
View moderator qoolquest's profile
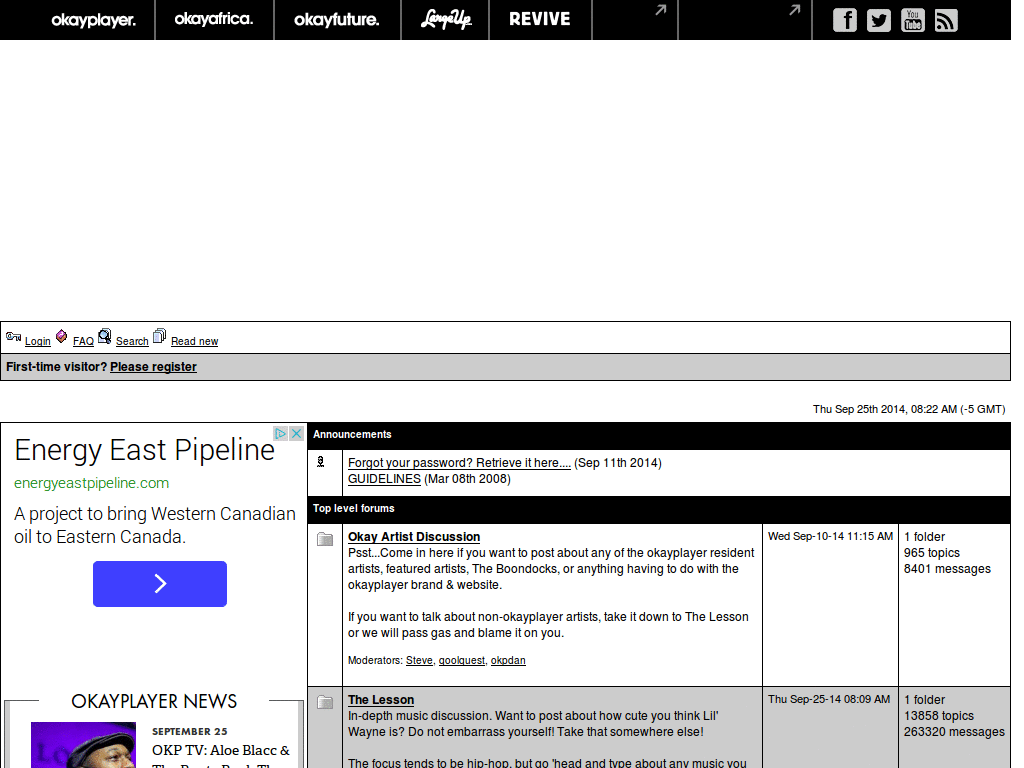[462, 660]
